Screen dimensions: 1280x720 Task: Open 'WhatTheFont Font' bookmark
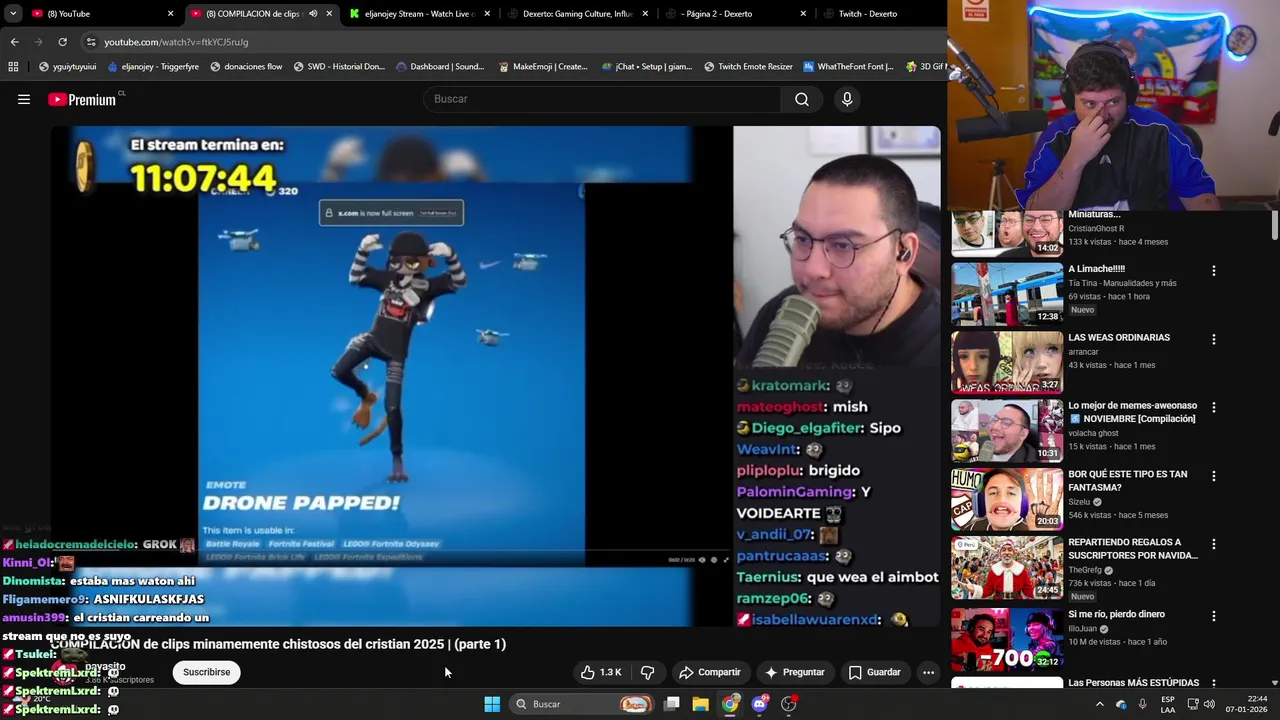coord(848,67)
